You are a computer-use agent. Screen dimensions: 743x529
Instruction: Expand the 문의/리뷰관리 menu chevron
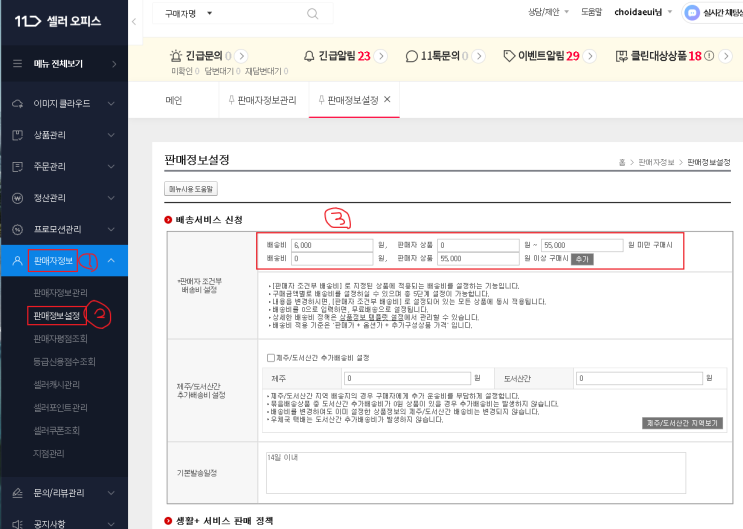111,493
